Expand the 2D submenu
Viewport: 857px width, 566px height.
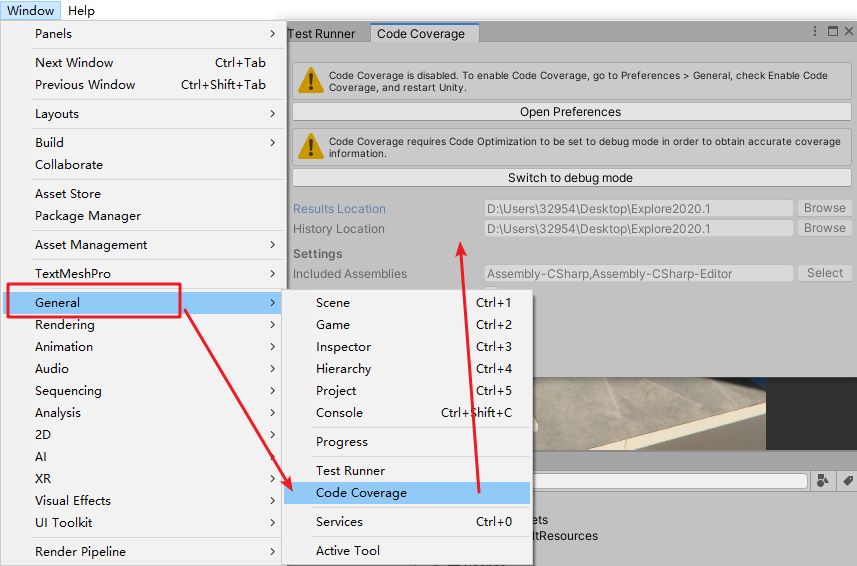click(x=144, y=435)
